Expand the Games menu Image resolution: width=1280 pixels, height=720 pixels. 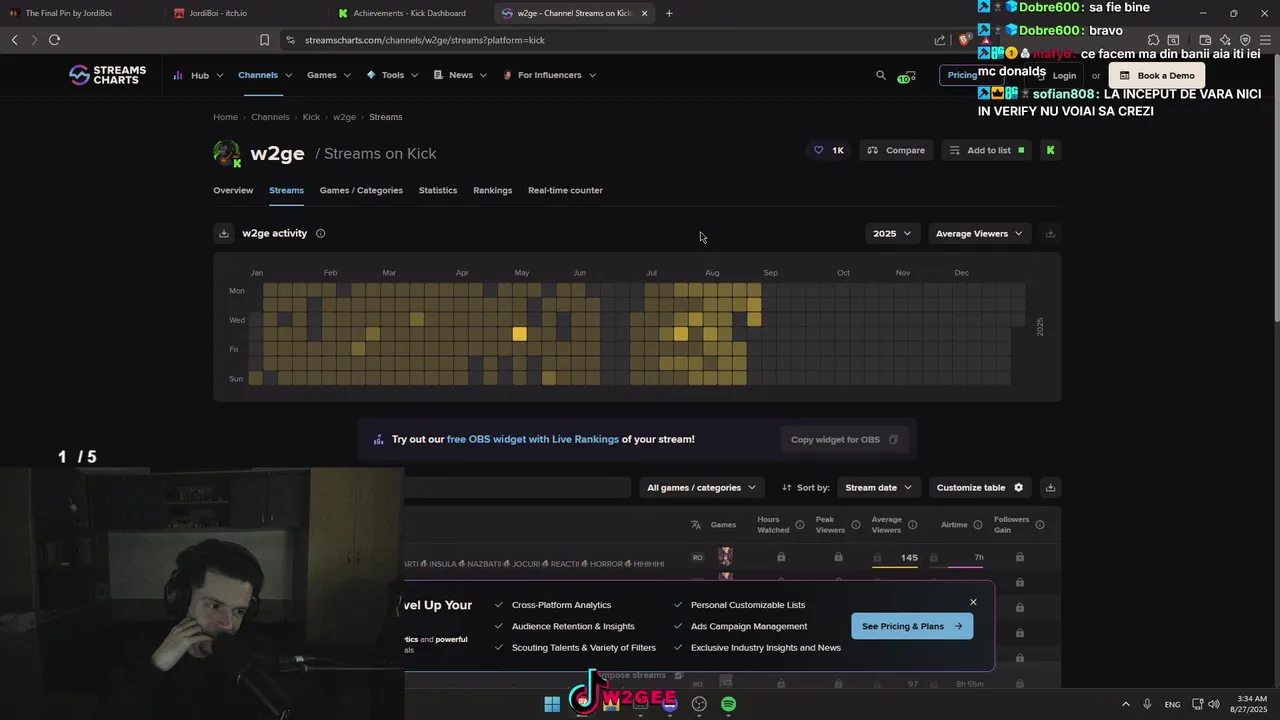pyautogui.click(x=329, y=75)
